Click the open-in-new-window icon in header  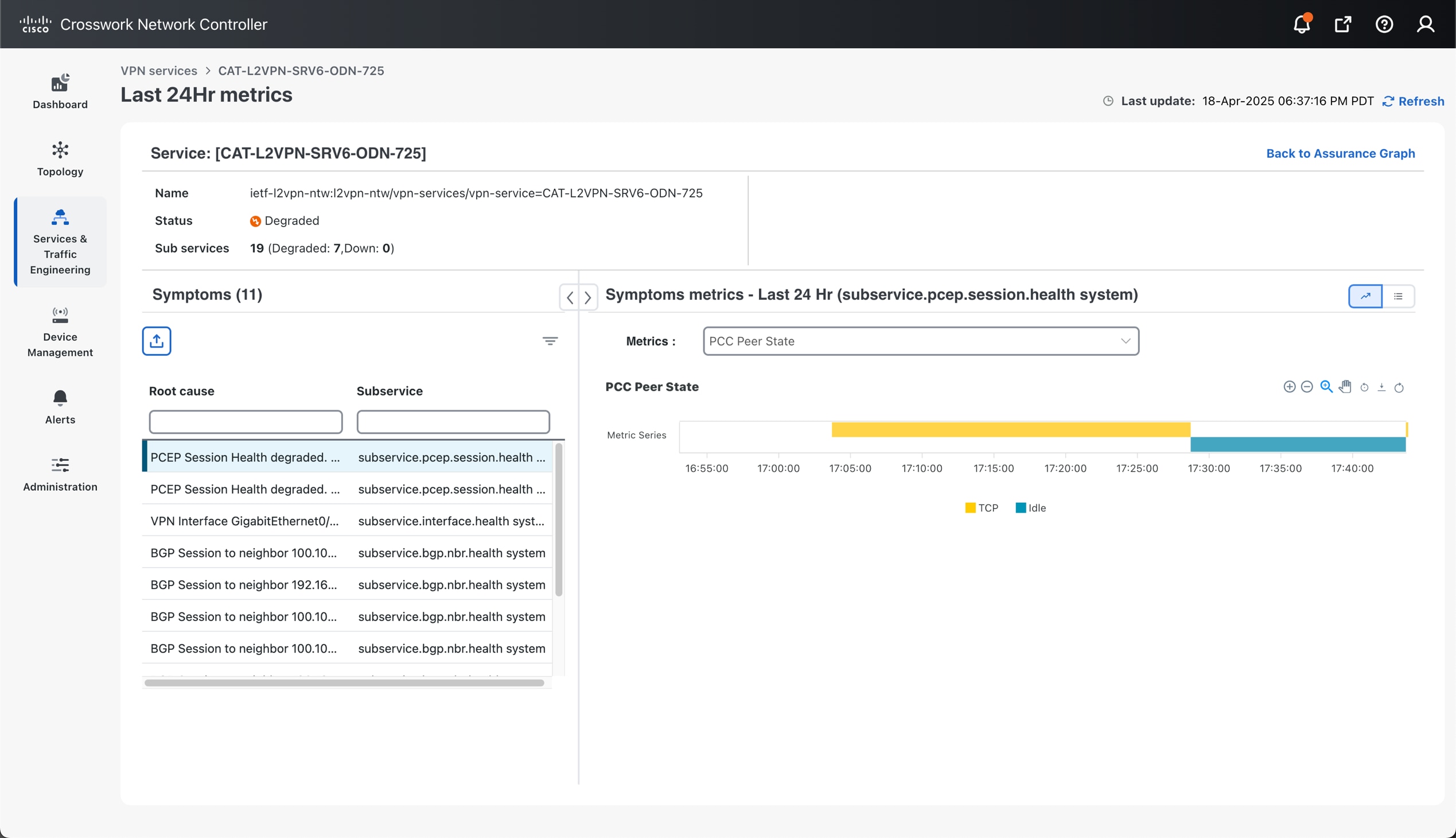(1342, 24)
